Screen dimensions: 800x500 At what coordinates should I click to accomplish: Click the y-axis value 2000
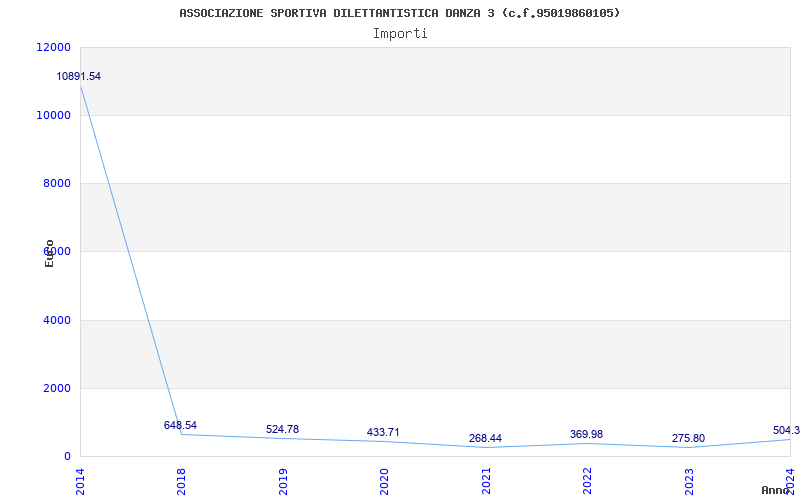pyautogui.click(x=56, y=388)
